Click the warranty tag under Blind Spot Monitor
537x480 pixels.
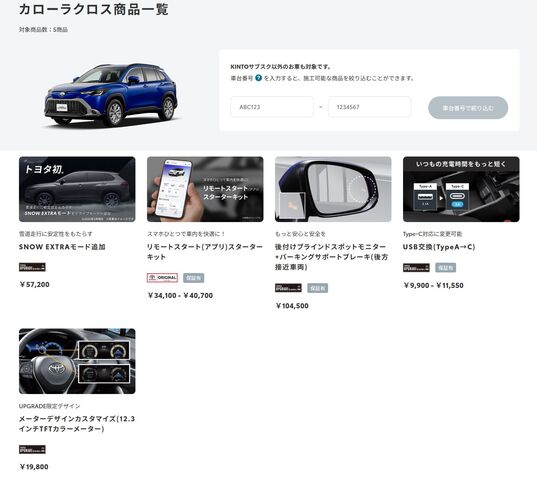click(317, 288)
